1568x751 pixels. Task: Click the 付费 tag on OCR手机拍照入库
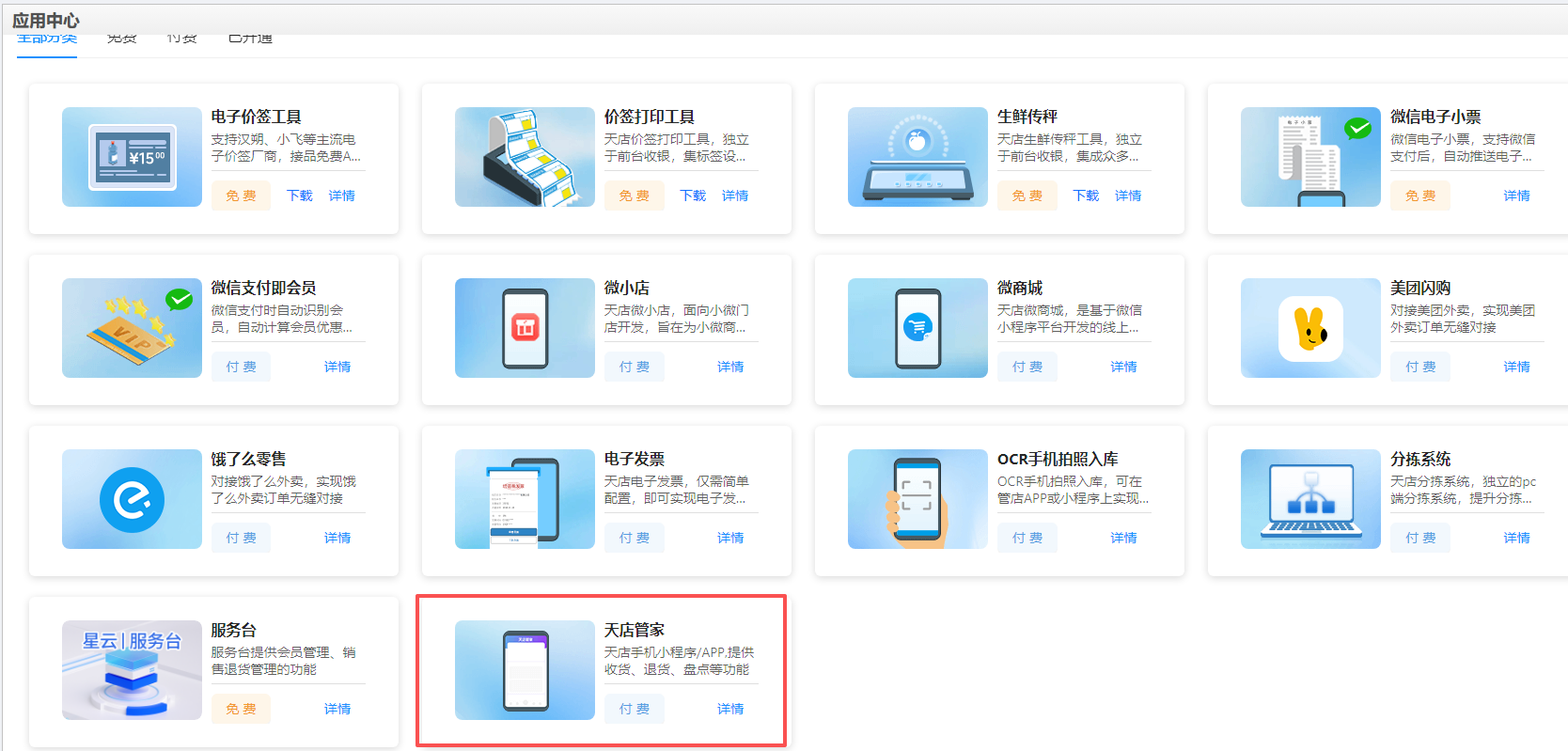pos(1027,538)
